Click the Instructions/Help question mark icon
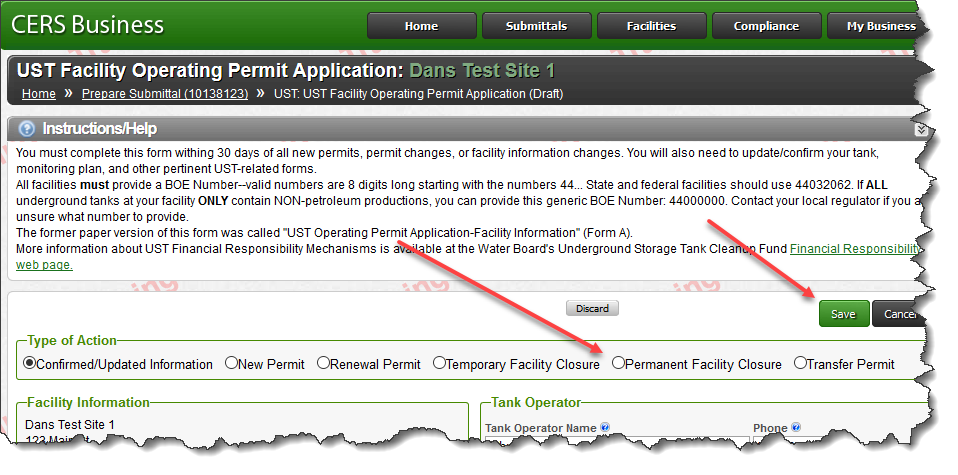The height and width of the screenshot is (475, 958). [27, 129]
